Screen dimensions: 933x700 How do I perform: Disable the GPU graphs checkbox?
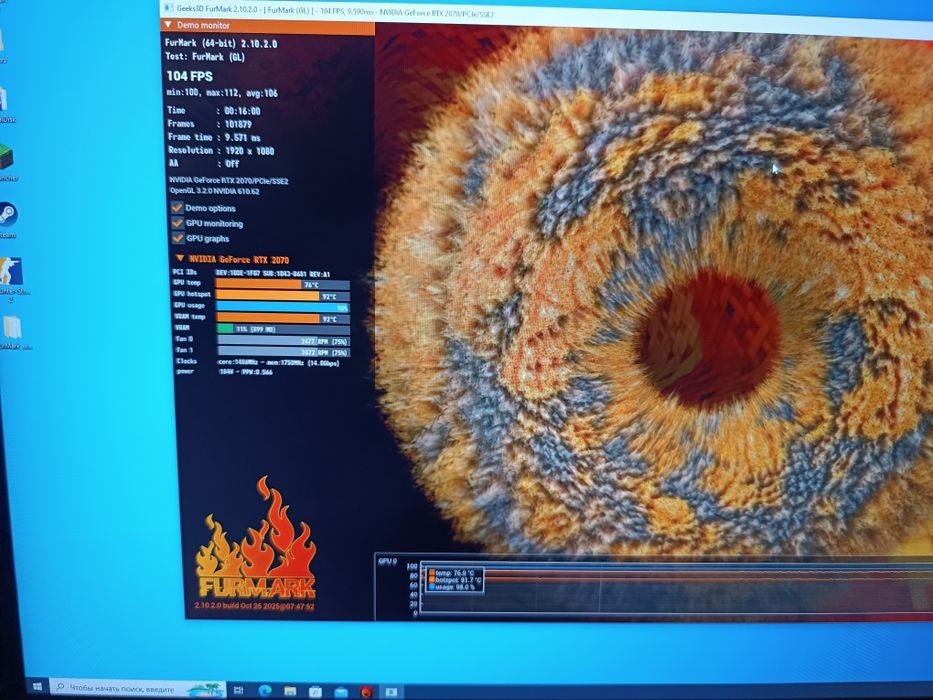coord(177,238)
